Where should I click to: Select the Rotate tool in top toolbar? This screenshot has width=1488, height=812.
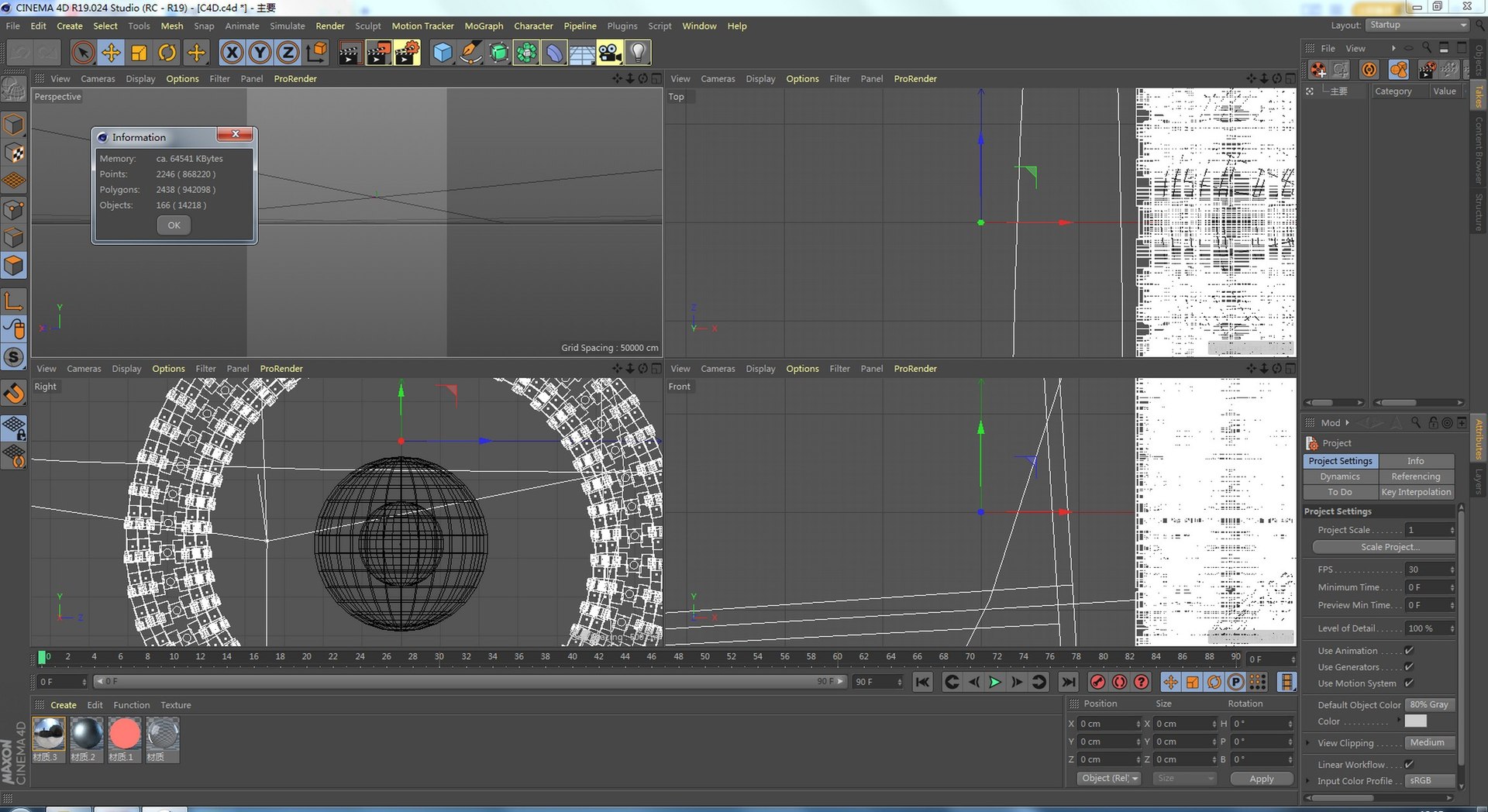click(167, 53)
